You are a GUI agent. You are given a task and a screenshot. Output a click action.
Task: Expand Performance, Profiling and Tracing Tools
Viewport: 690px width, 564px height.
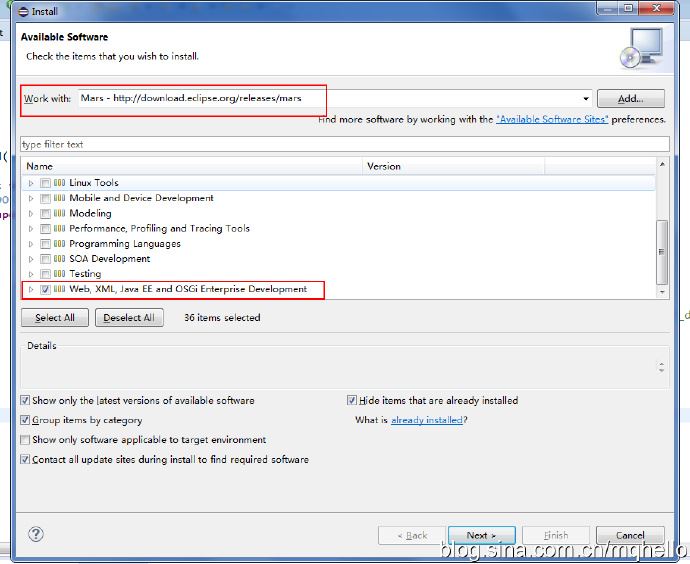pyautogui.click(x=31, y=229)
